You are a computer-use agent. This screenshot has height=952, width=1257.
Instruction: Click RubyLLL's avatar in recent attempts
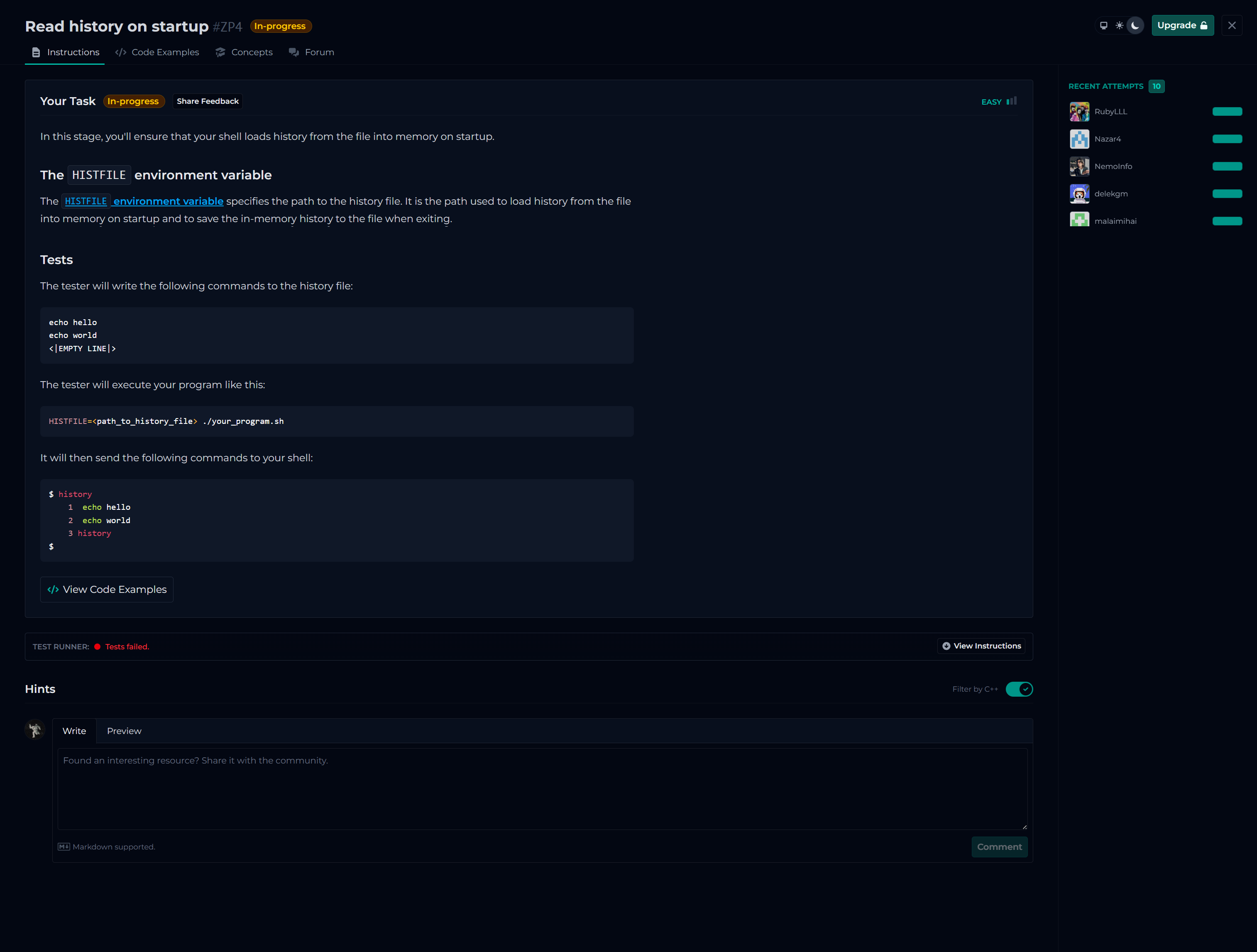[x=1079, y=111]
